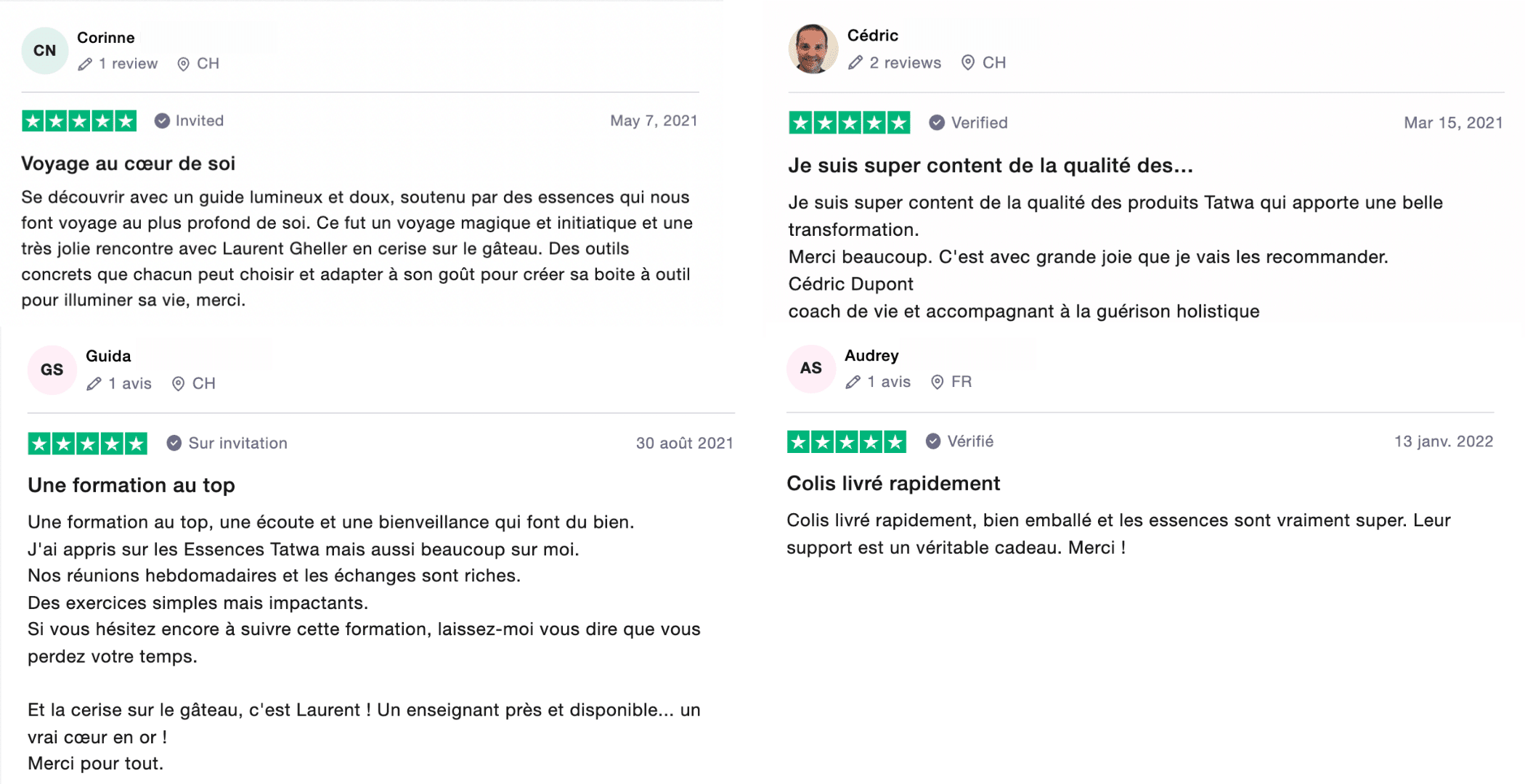Open the review titled Voyage au cœur de soi
Screen dimensions: 1525x784
coord(128,164)
